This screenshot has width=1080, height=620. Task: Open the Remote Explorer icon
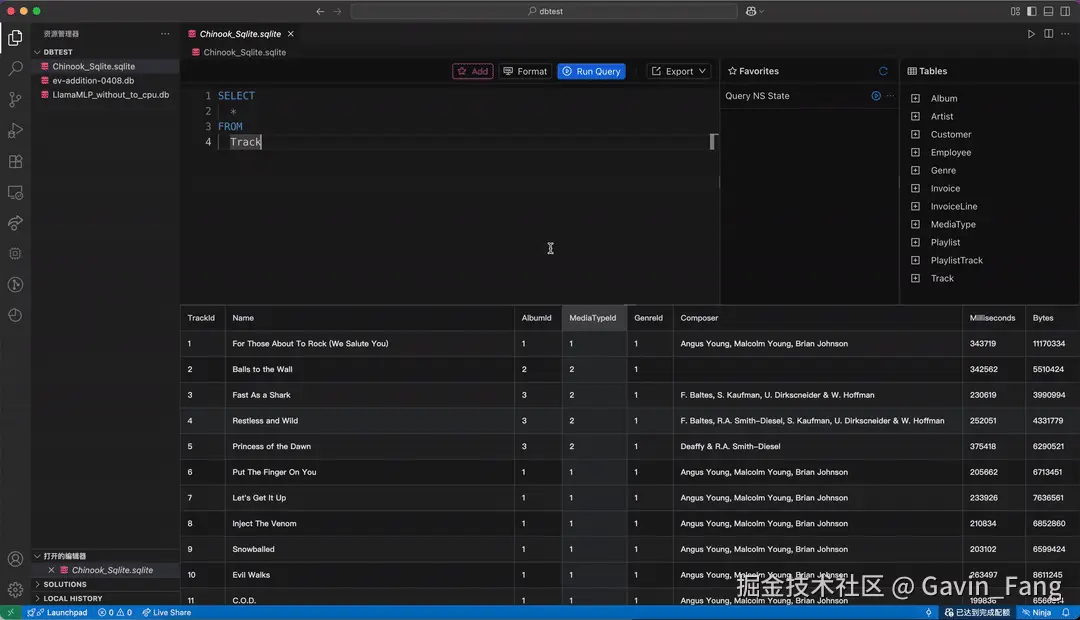point(15,192)
